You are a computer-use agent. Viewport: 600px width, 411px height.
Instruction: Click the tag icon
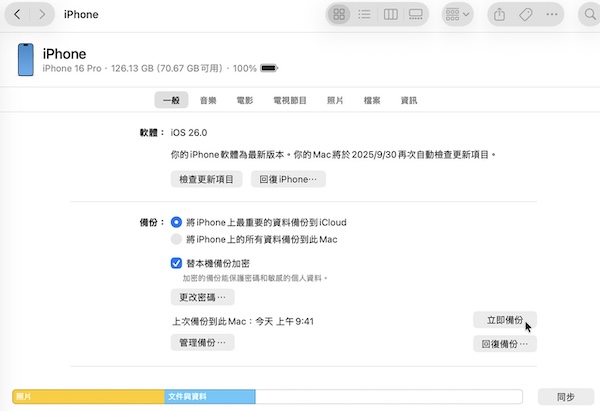(x=526, y=15)
